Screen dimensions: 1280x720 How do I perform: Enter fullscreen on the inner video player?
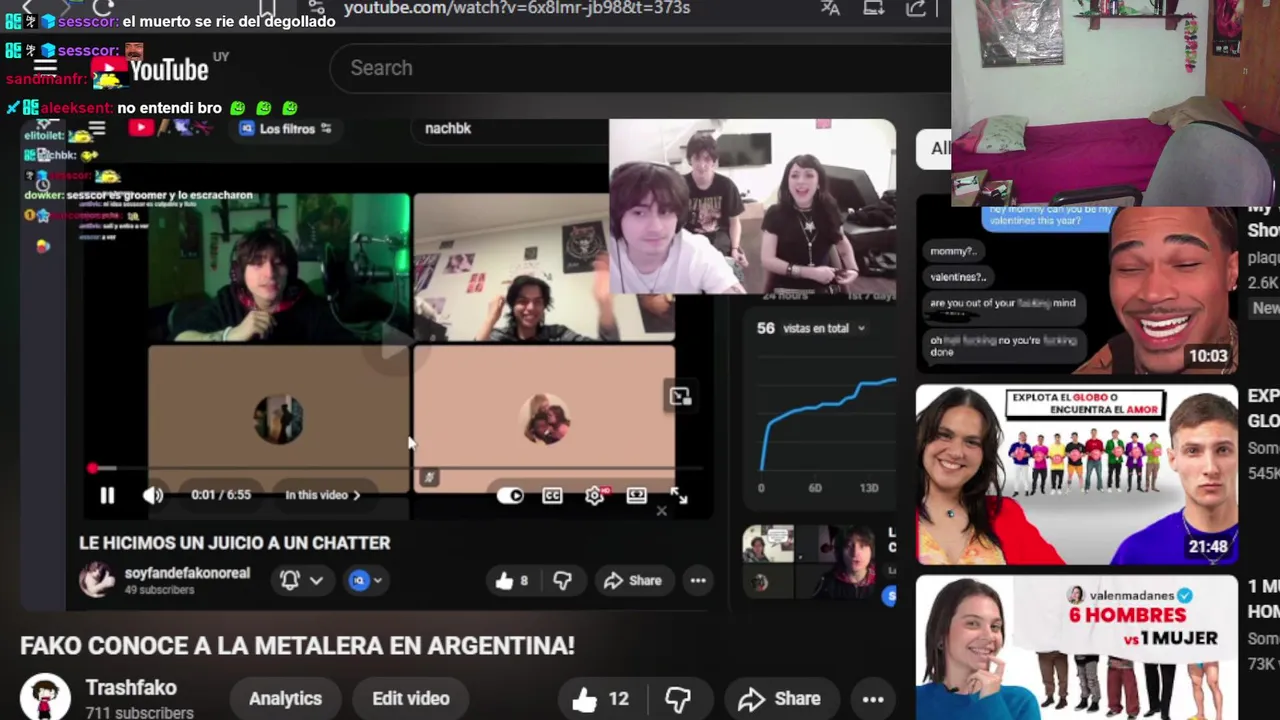click(679, 495)
